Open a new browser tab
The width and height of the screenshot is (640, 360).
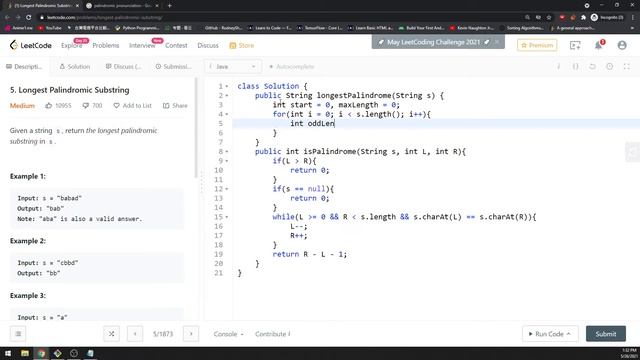(169, 6)
